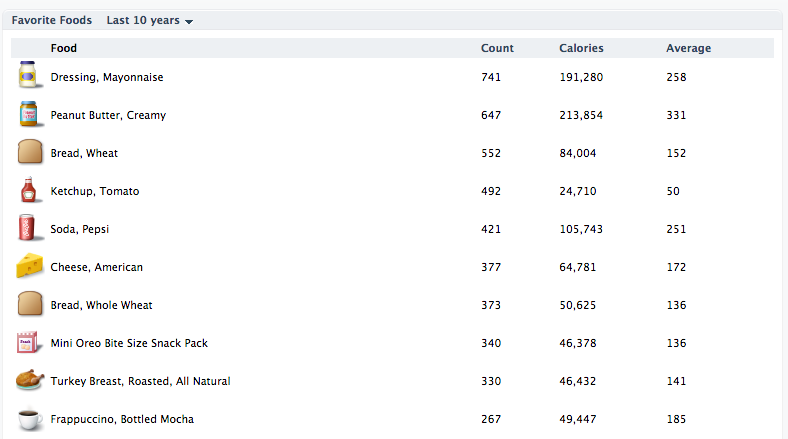Sort by the Count column header
Viewport: 788px width, 439px height.
click(x=497, y=48)
